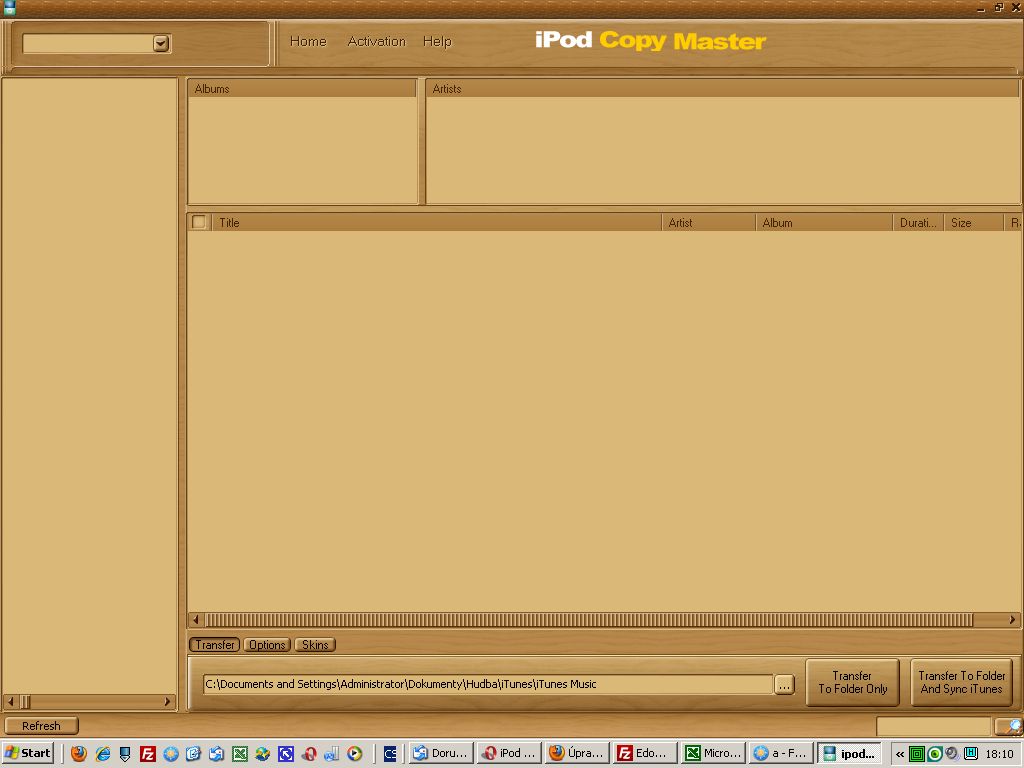This screenshot has width=1024, height=768.
Task: Sort tracks by Size column header
Action: 974,223
